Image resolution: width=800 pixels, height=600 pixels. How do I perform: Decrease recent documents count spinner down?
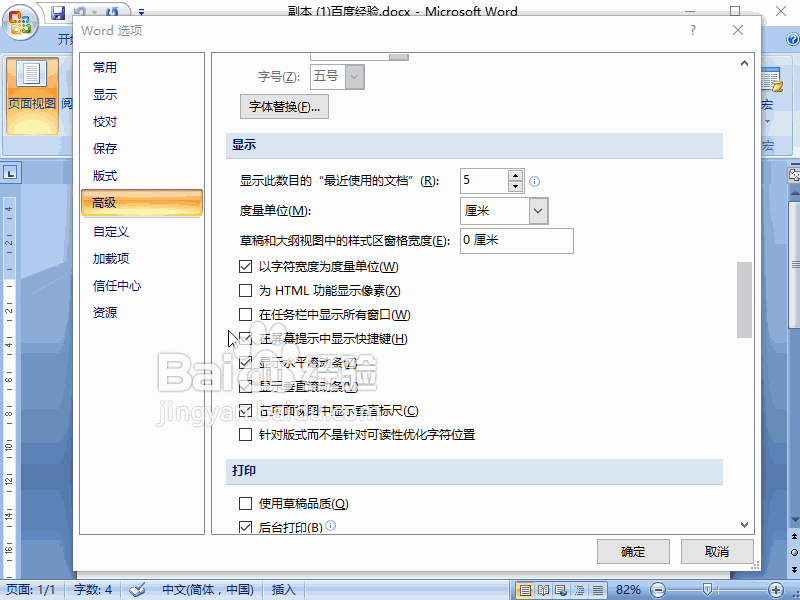click(516, 187)
